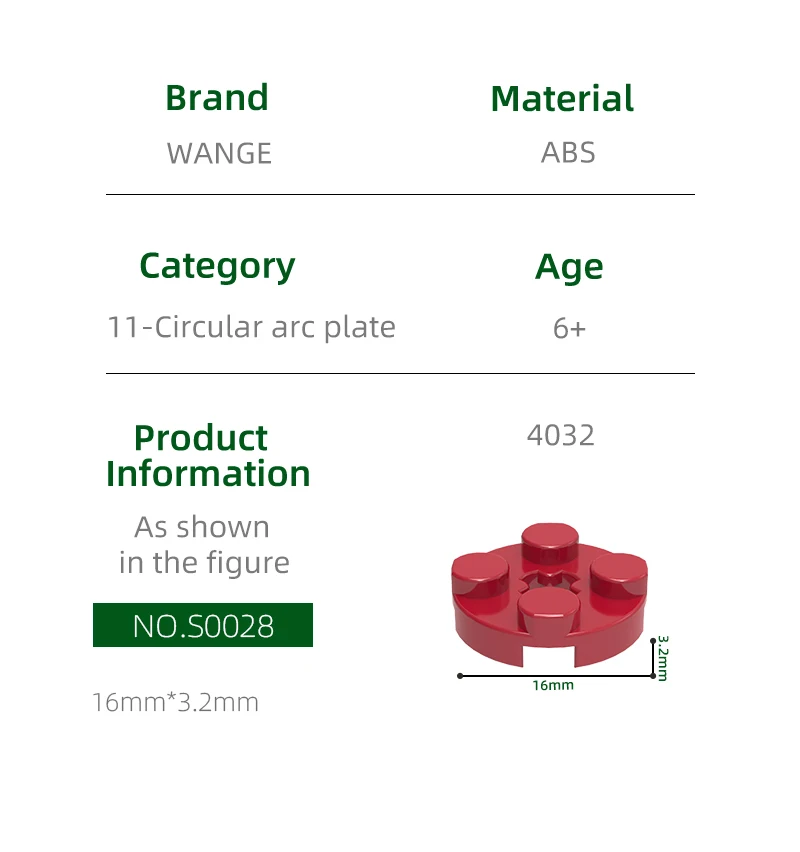Click the Age heading
This screenshot has width=800, height=852.
(x=569, y=267)
